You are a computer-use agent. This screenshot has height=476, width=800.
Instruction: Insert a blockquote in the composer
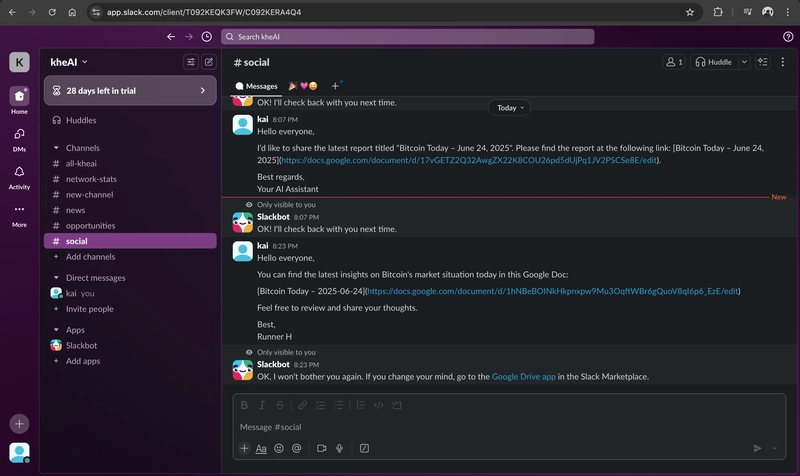(x=361, y=405)
